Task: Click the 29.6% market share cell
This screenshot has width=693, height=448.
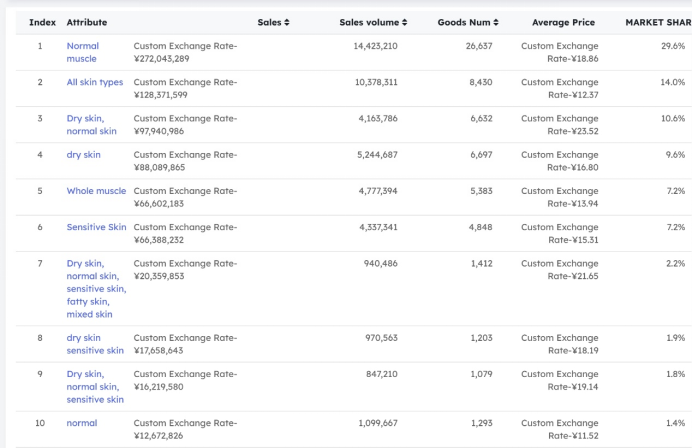Action: pos(672,46)
